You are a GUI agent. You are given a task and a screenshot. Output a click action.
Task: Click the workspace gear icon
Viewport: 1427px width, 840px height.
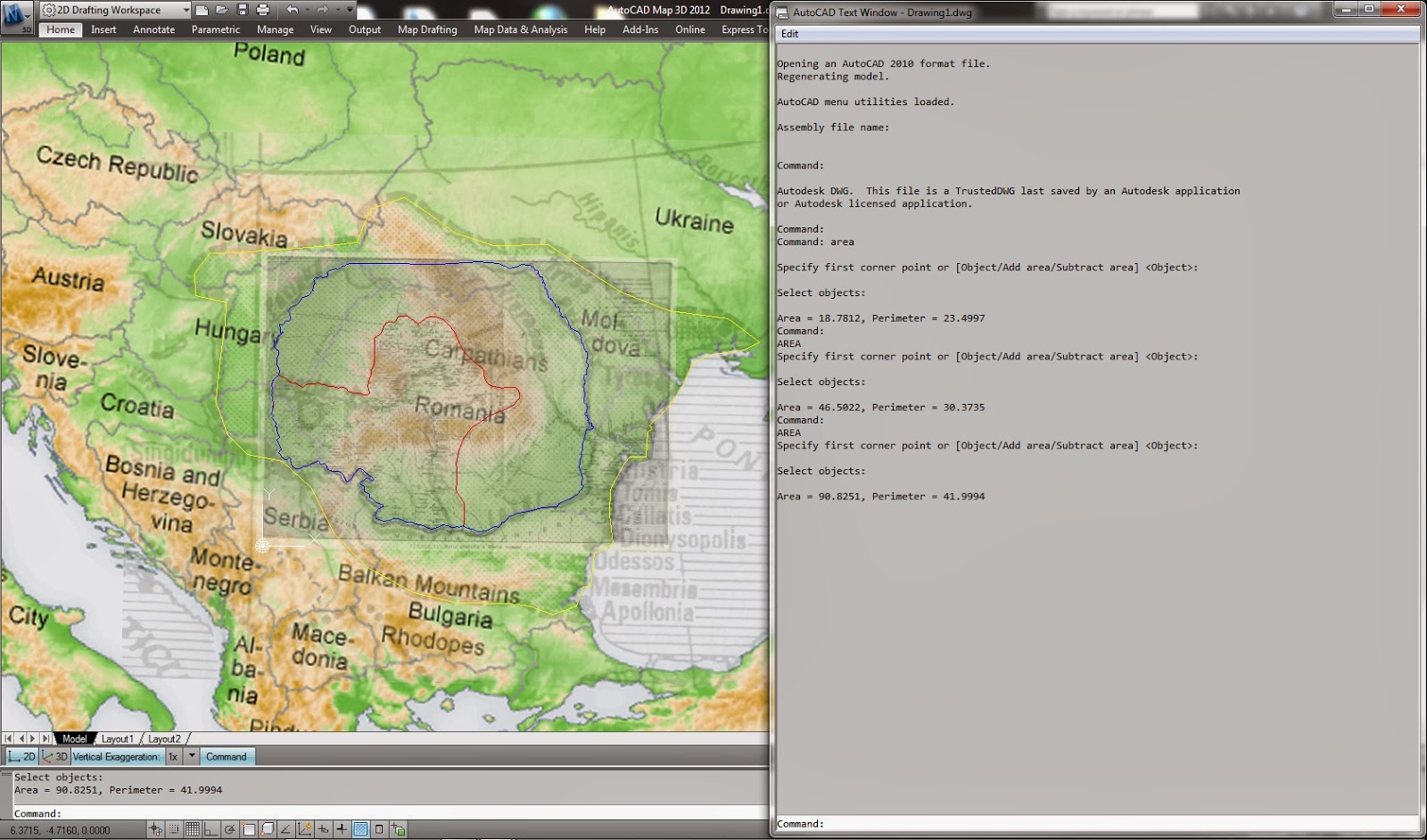click(x=49, y=10)
